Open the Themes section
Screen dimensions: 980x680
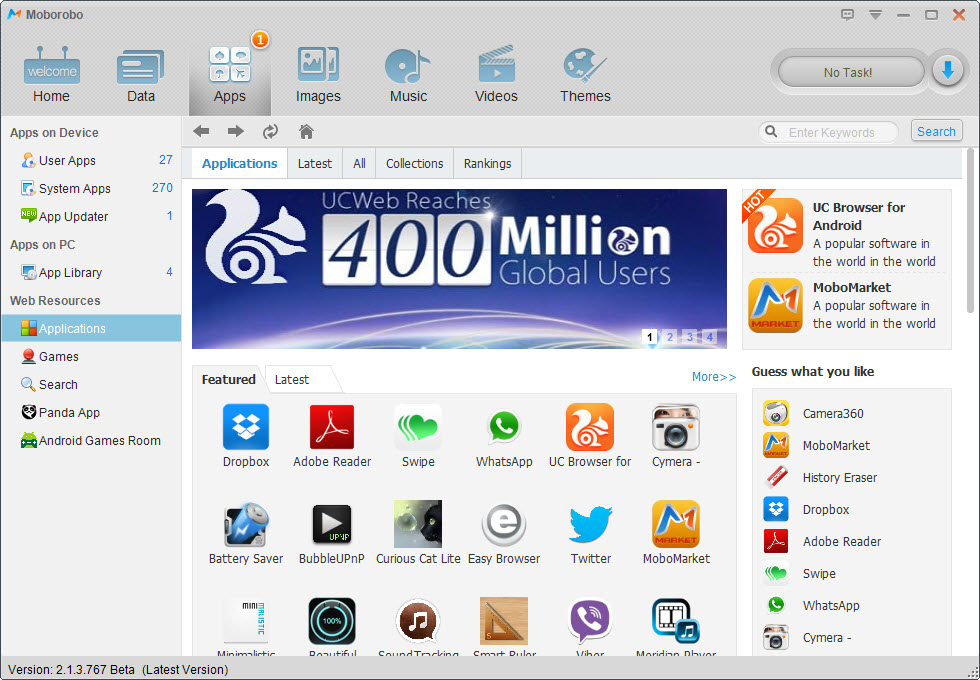tap(585, 74)
